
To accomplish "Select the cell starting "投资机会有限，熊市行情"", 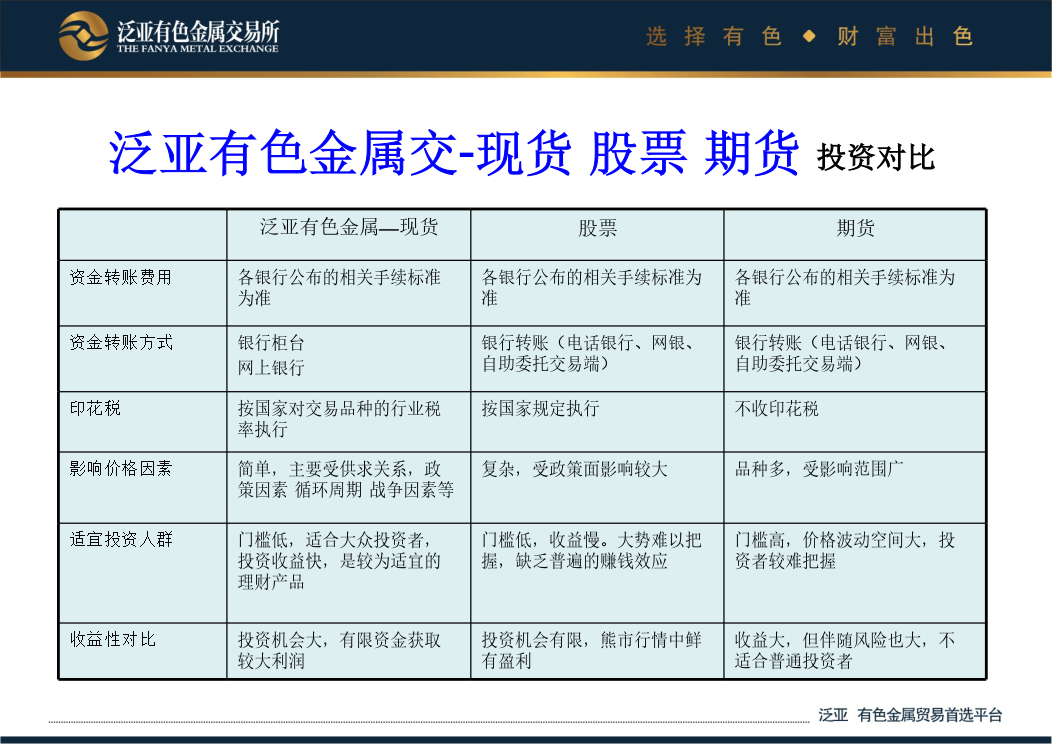I will coord(597,651).
